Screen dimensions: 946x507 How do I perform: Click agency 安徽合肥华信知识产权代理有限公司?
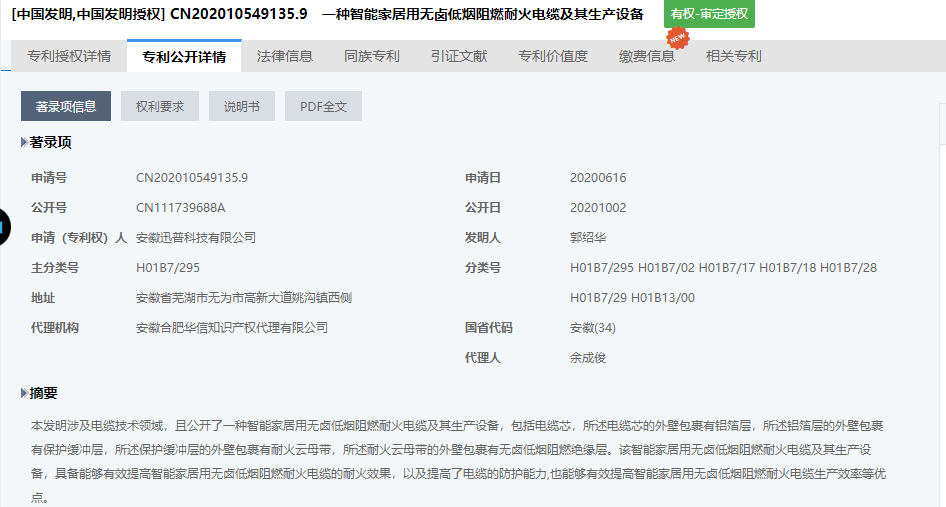point(232,328)
